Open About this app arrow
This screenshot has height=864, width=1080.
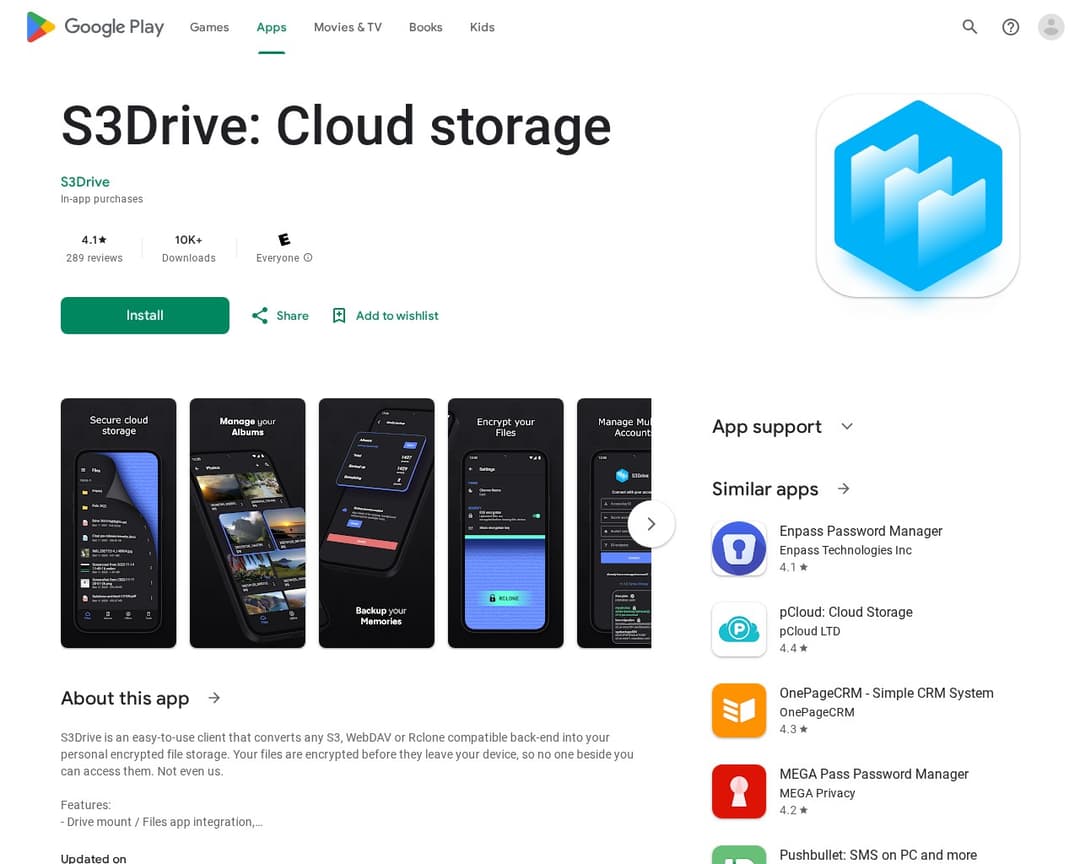tap(214, 698)
